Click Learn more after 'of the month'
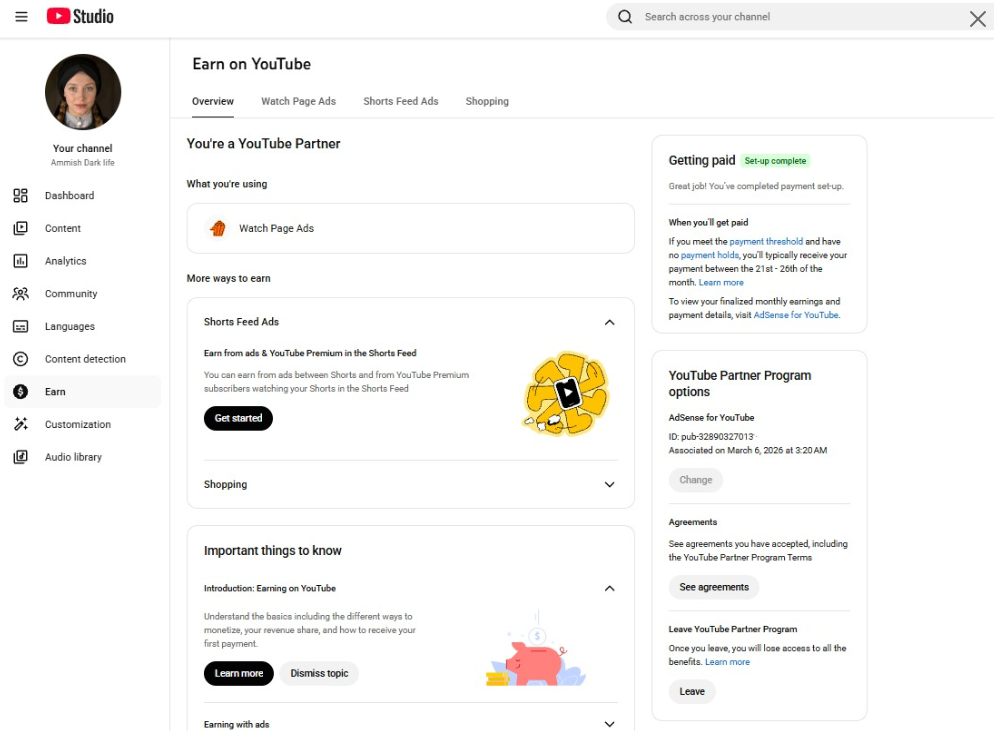 pos(721,283)
